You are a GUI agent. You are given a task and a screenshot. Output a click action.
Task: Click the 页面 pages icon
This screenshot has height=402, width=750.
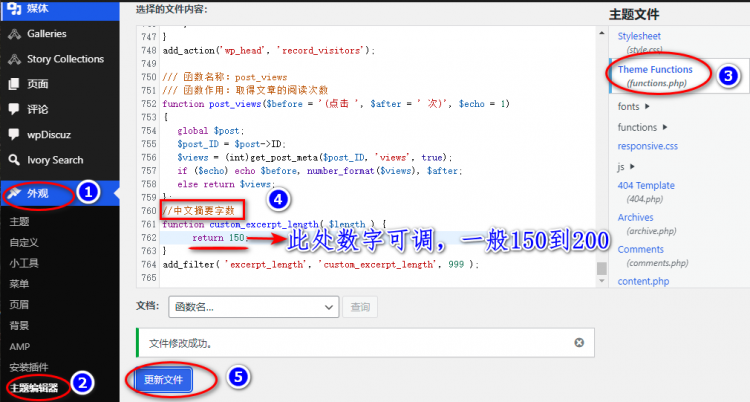point(14,84)
